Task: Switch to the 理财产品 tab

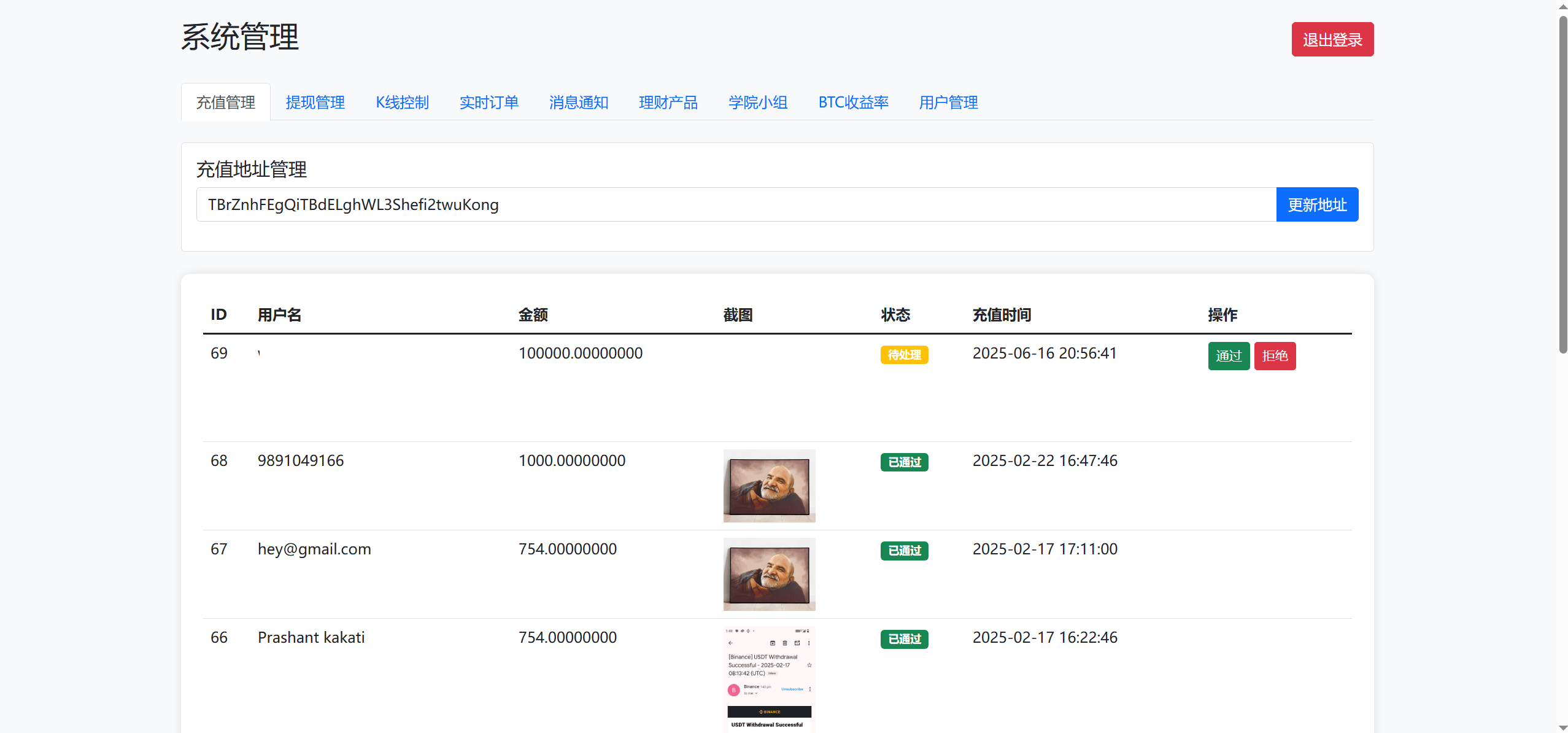Action: point(668,103)
